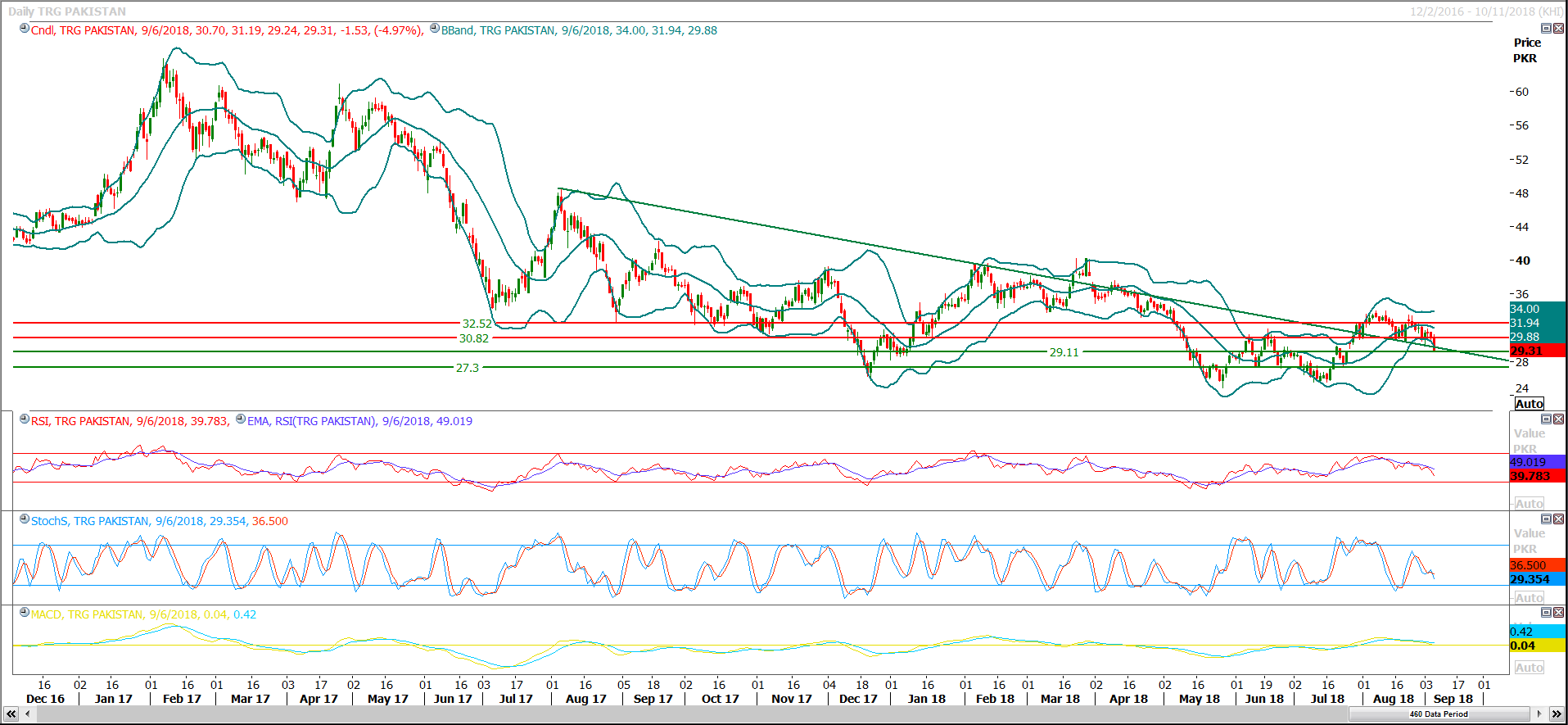Click the RSI indicator legend icon
1568x725 pixels.
[x=25, y=419]
